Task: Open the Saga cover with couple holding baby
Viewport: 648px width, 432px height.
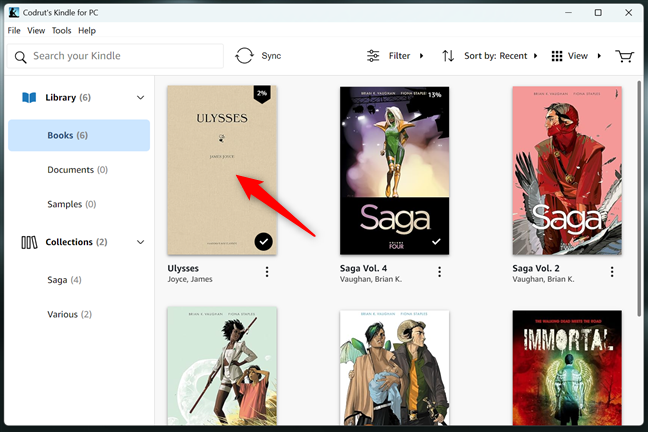Action: [x=394, y=368]
